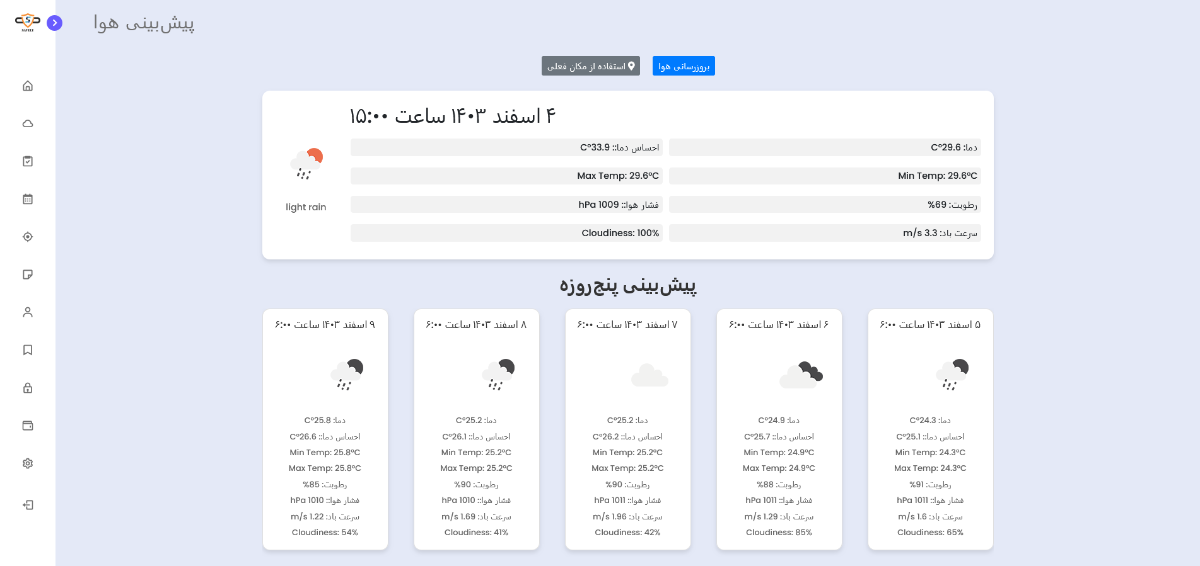This screenshot has height=566, width=1200.
Task: Click the احساس دما: 25.7°C value
Action: point(779,436)
